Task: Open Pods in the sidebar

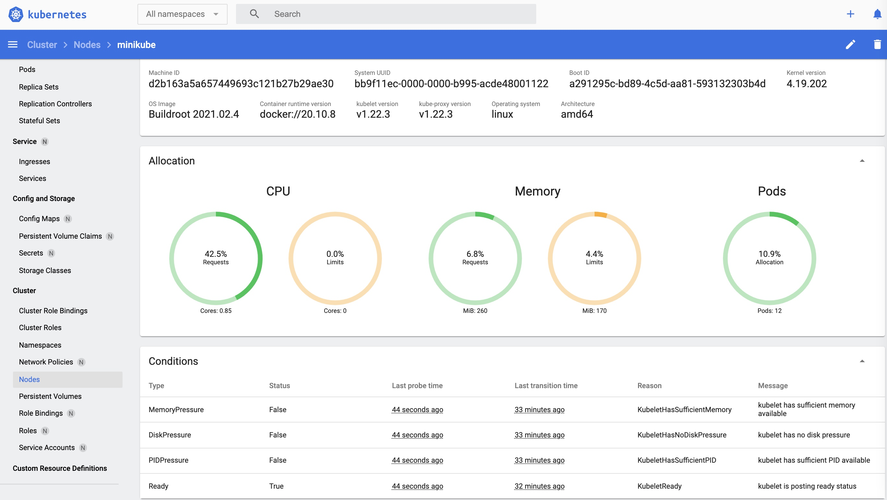Action: pyautogui.click(x=27, y=70)
